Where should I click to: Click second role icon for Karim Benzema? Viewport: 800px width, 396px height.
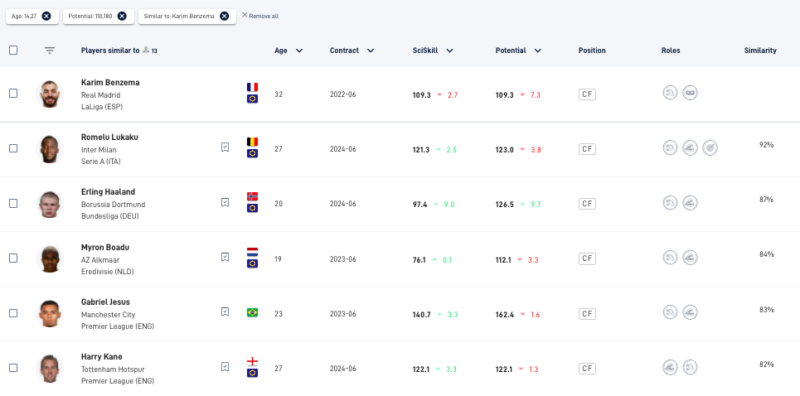click(x=690, y=93)
